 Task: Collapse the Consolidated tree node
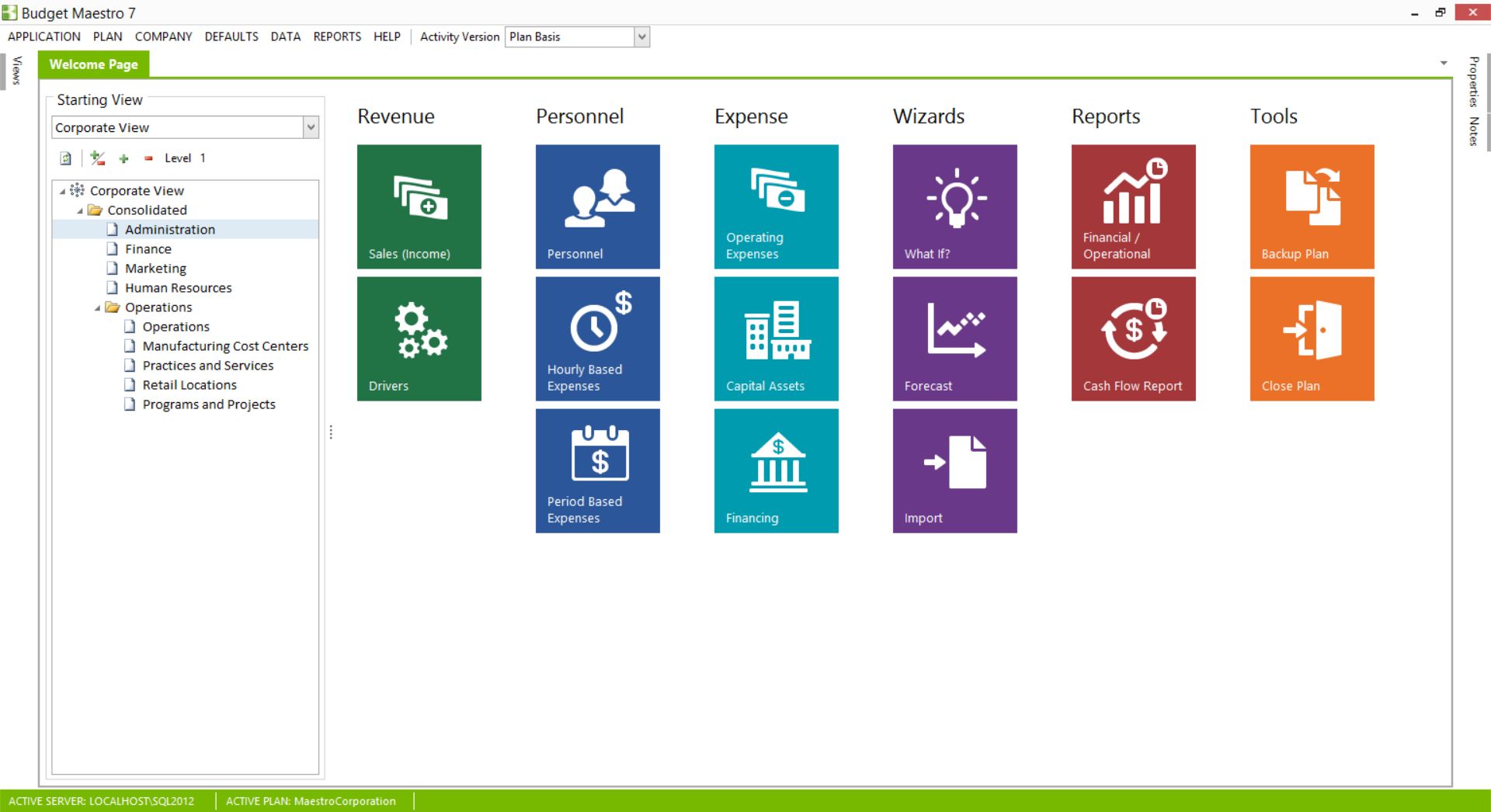click(x=80, y=210)
